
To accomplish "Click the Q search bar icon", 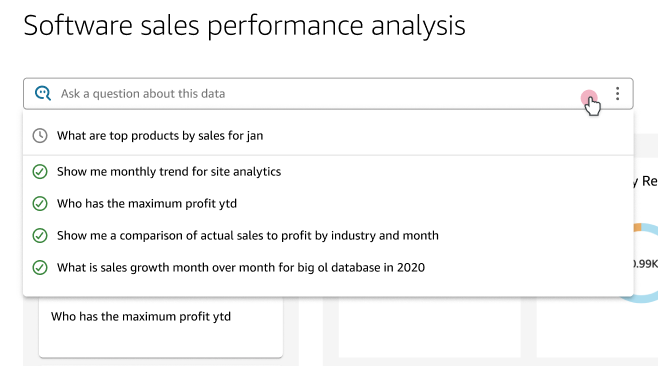I will point(43,93).
